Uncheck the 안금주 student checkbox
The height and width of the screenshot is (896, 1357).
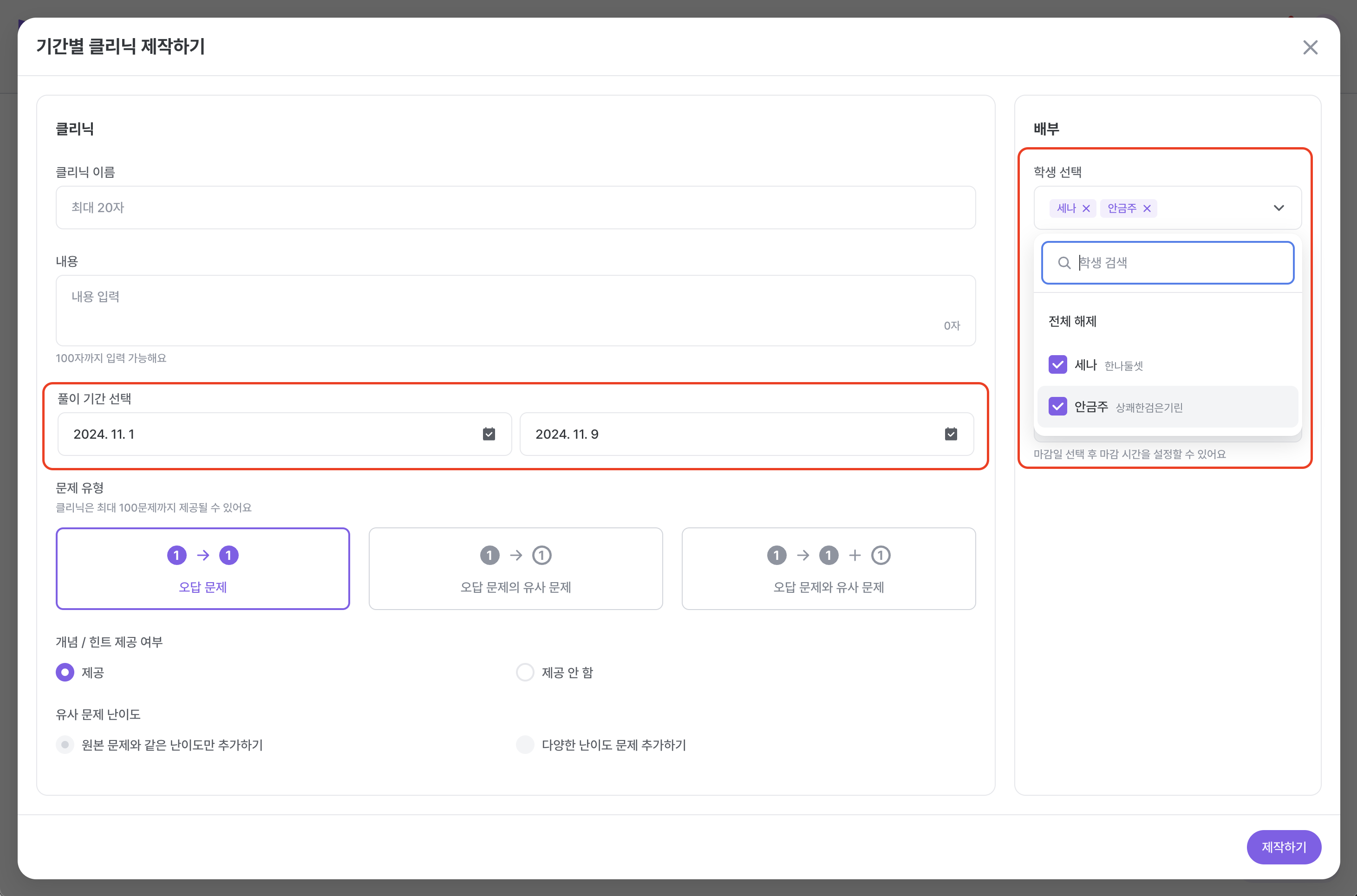(1057, 407)
